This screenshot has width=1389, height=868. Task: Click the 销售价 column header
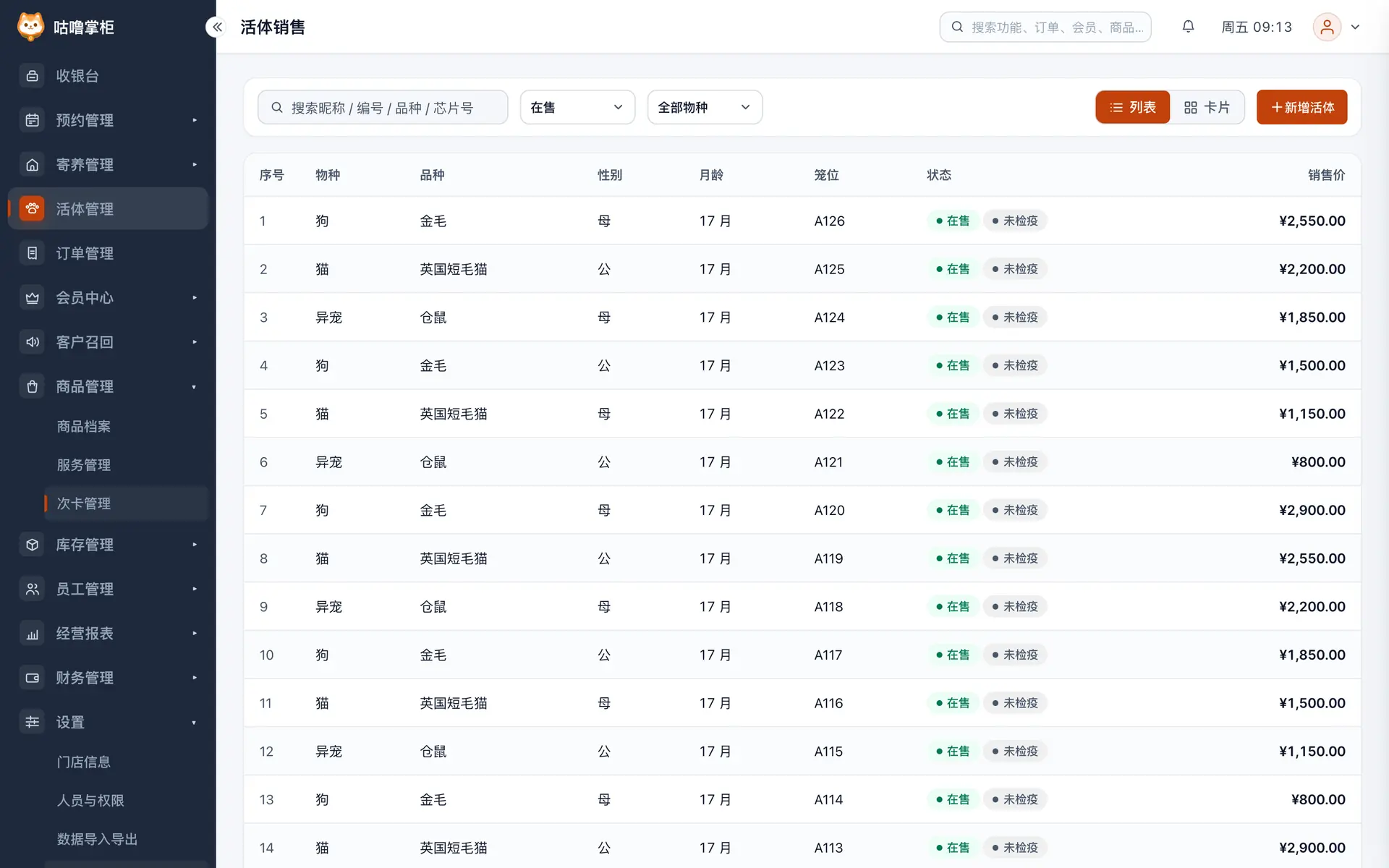pyautogui.click(x=1326, y=175)
